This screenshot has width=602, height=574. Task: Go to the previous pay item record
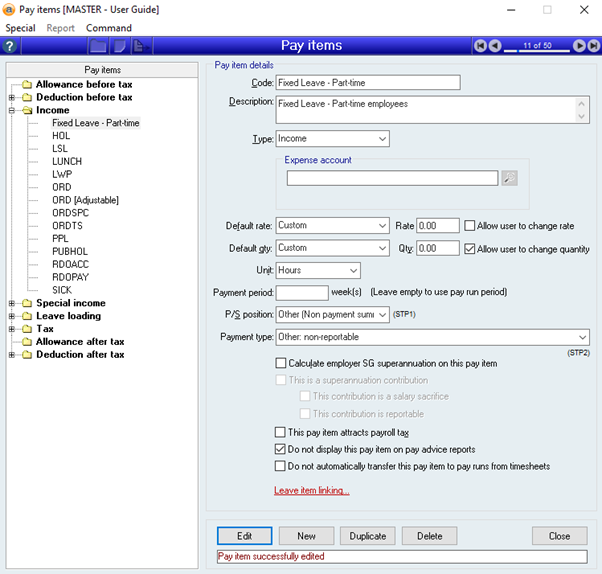pos(496,46)
